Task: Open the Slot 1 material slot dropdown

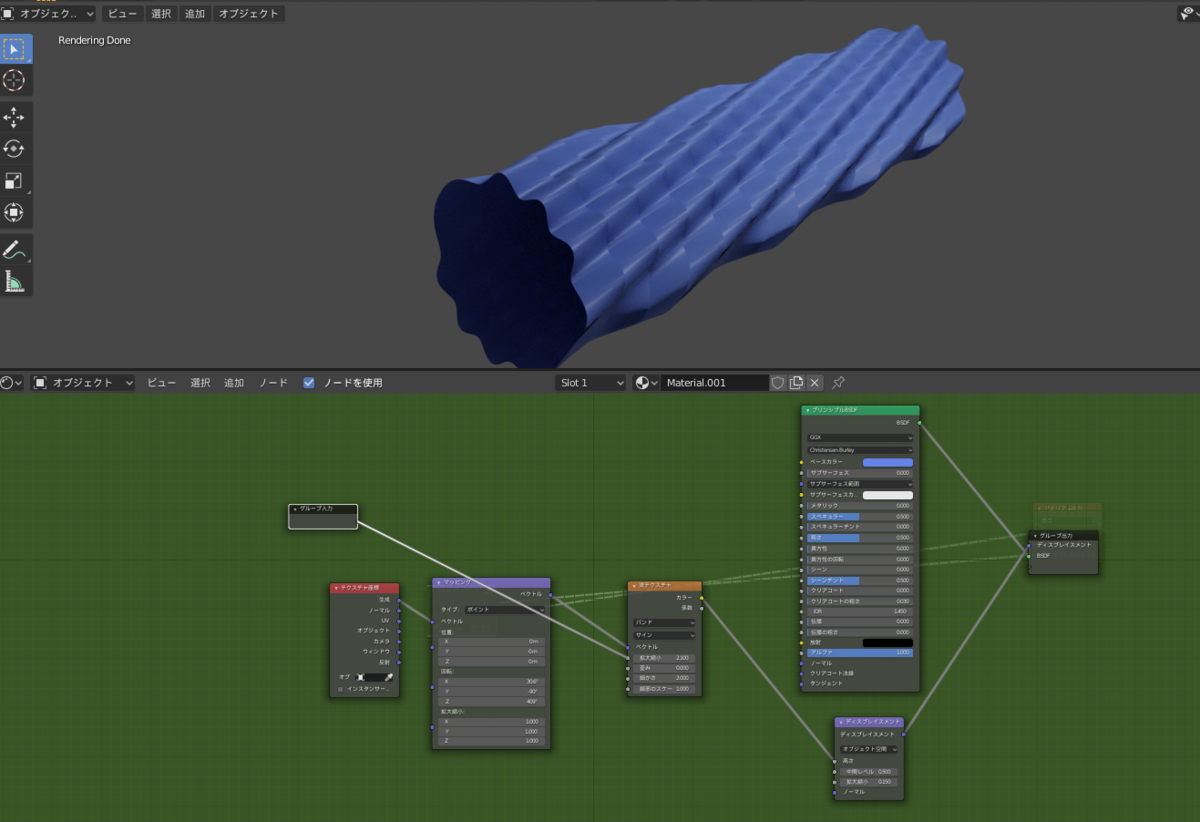Action: (x=591, y=383)
